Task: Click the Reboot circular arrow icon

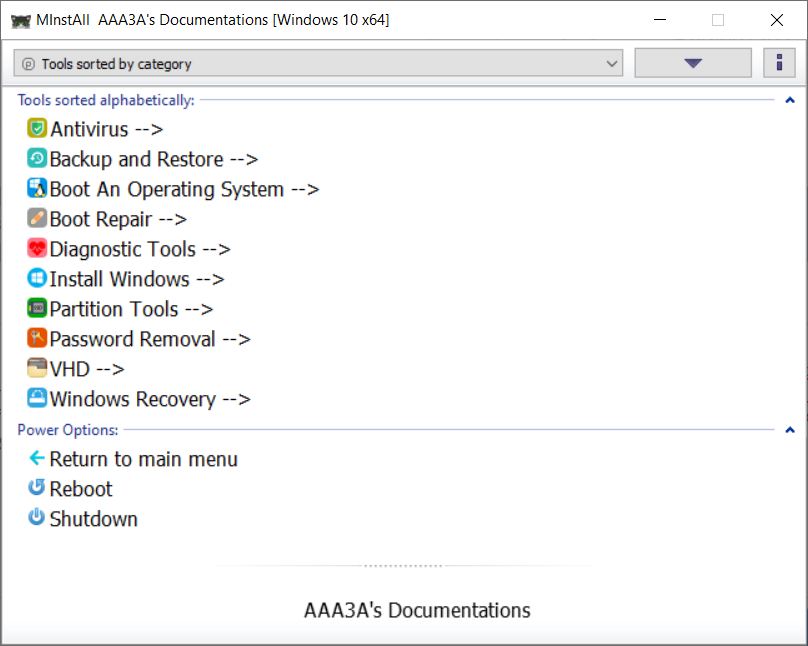Action: pos(37,487)
